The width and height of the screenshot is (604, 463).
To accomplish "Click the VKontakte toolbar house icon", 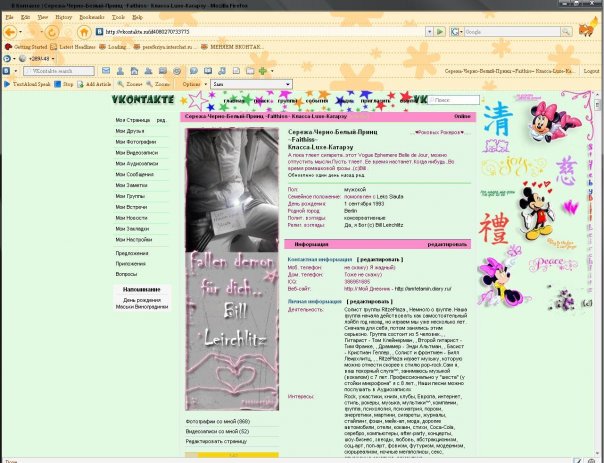I will (x=134, y=70).
